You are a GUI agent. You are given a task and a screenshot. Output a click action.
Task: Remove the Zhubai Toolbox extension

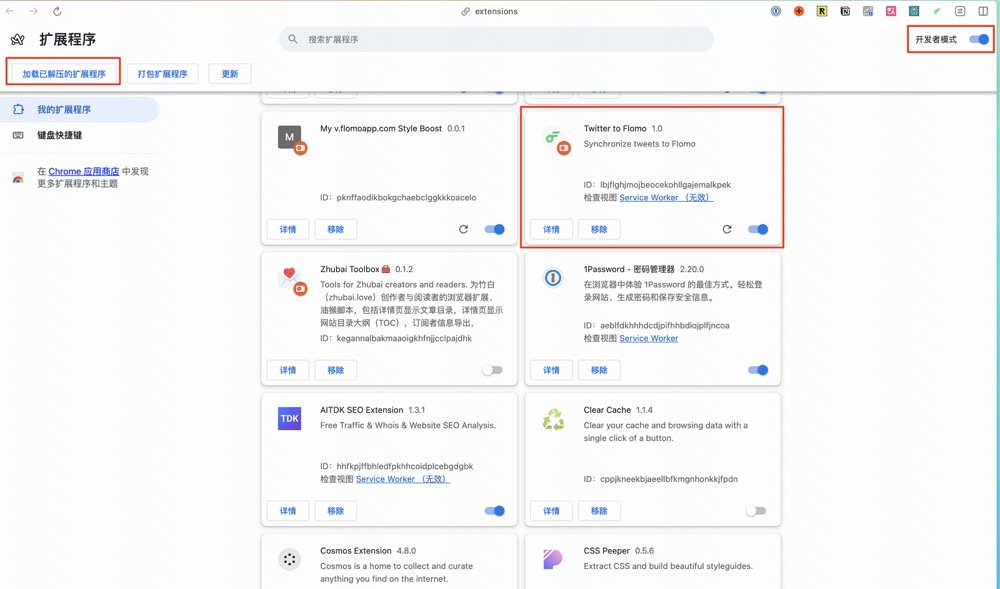click(335, 370)
